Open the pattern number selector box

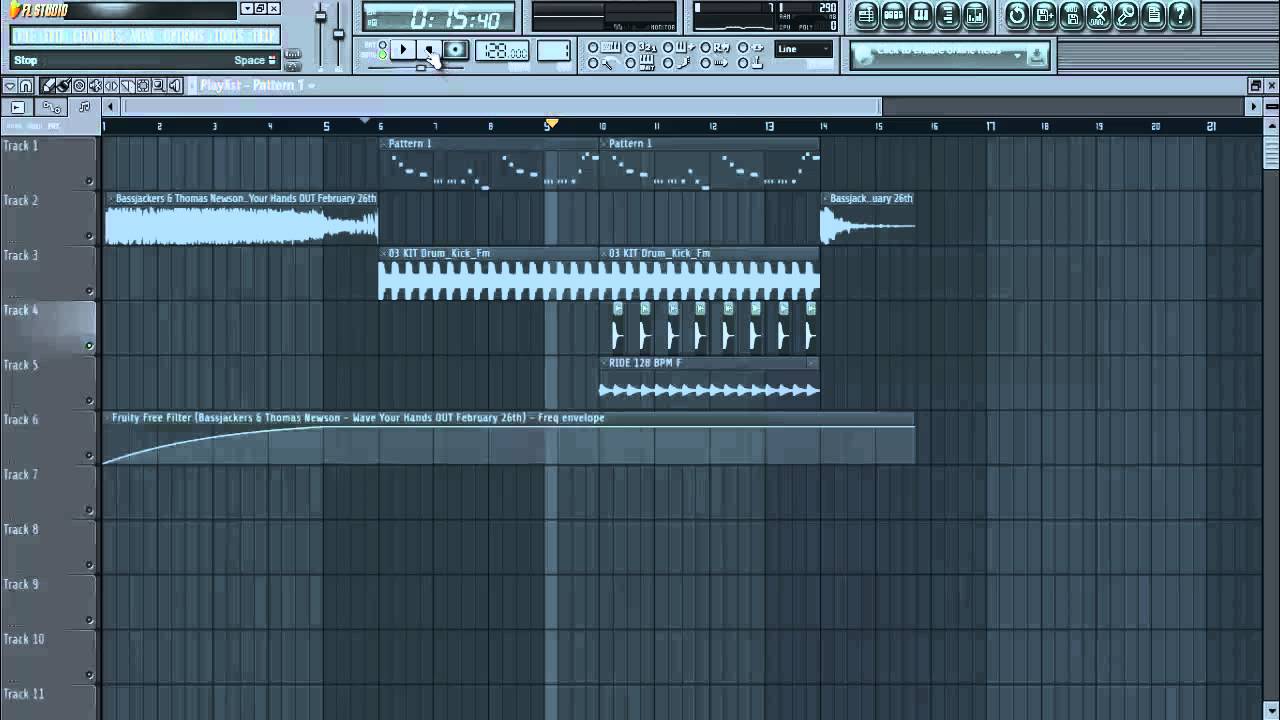coord(554,50)
